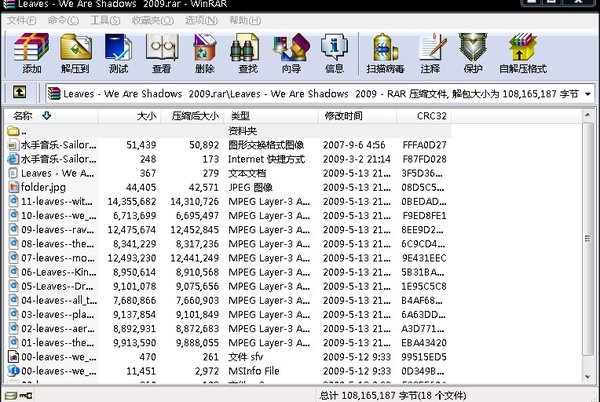Open the 收藏夹(O) menu
600x402 pixels.
point(153,20)
